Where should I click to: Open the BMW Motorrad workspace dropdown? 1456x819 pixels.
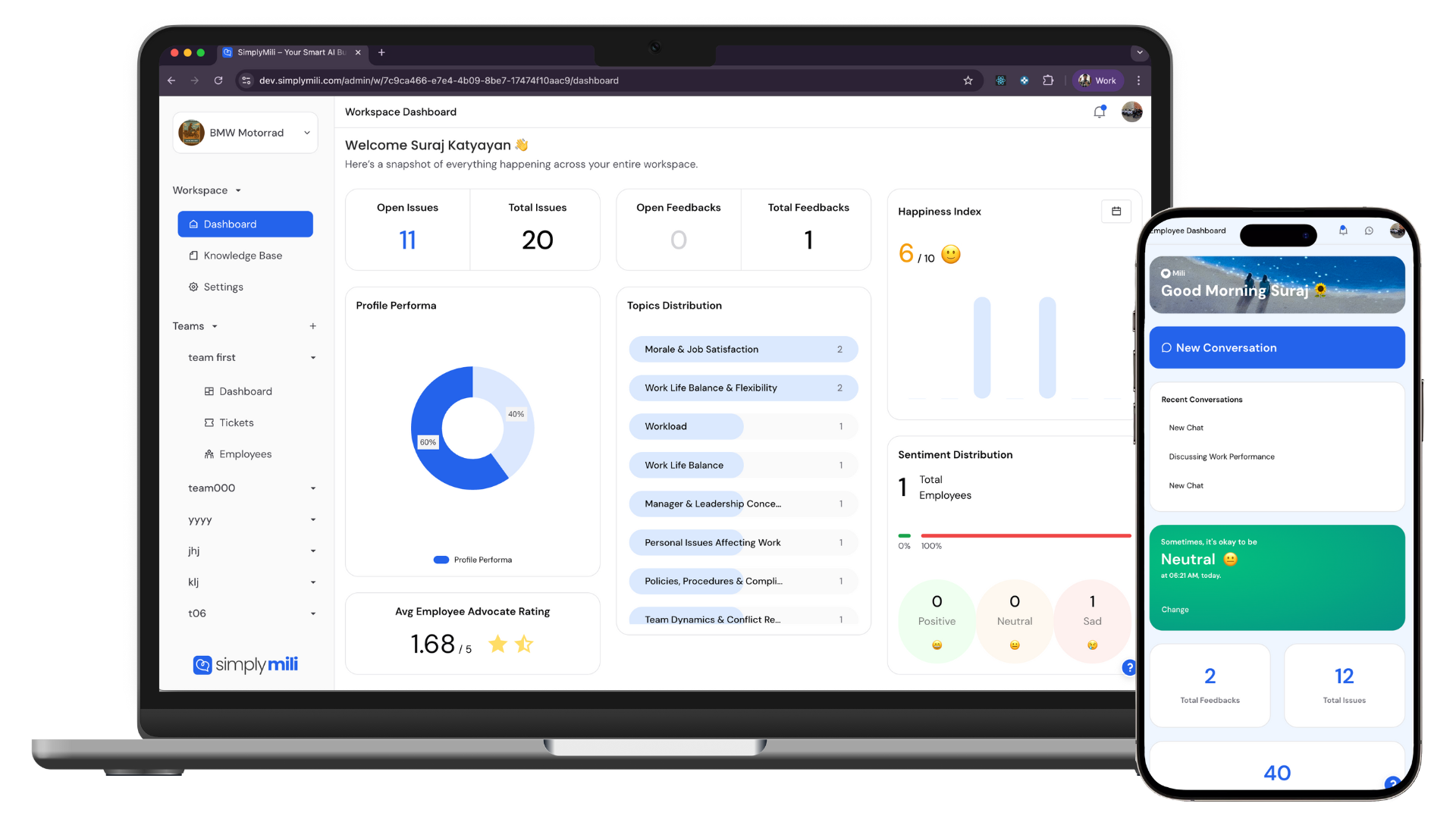coord(245,133)
